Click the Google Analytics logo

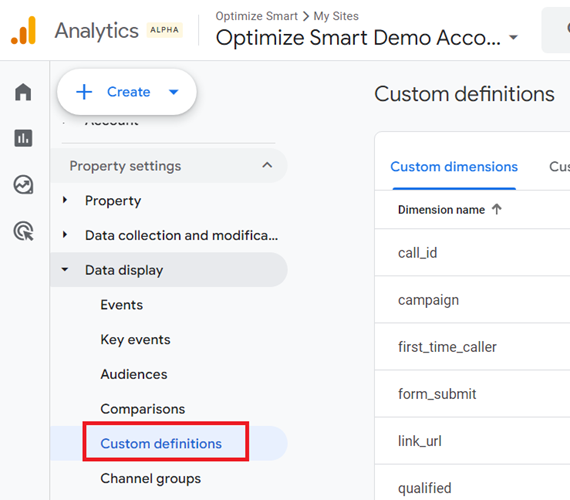(x=23, y=31)
